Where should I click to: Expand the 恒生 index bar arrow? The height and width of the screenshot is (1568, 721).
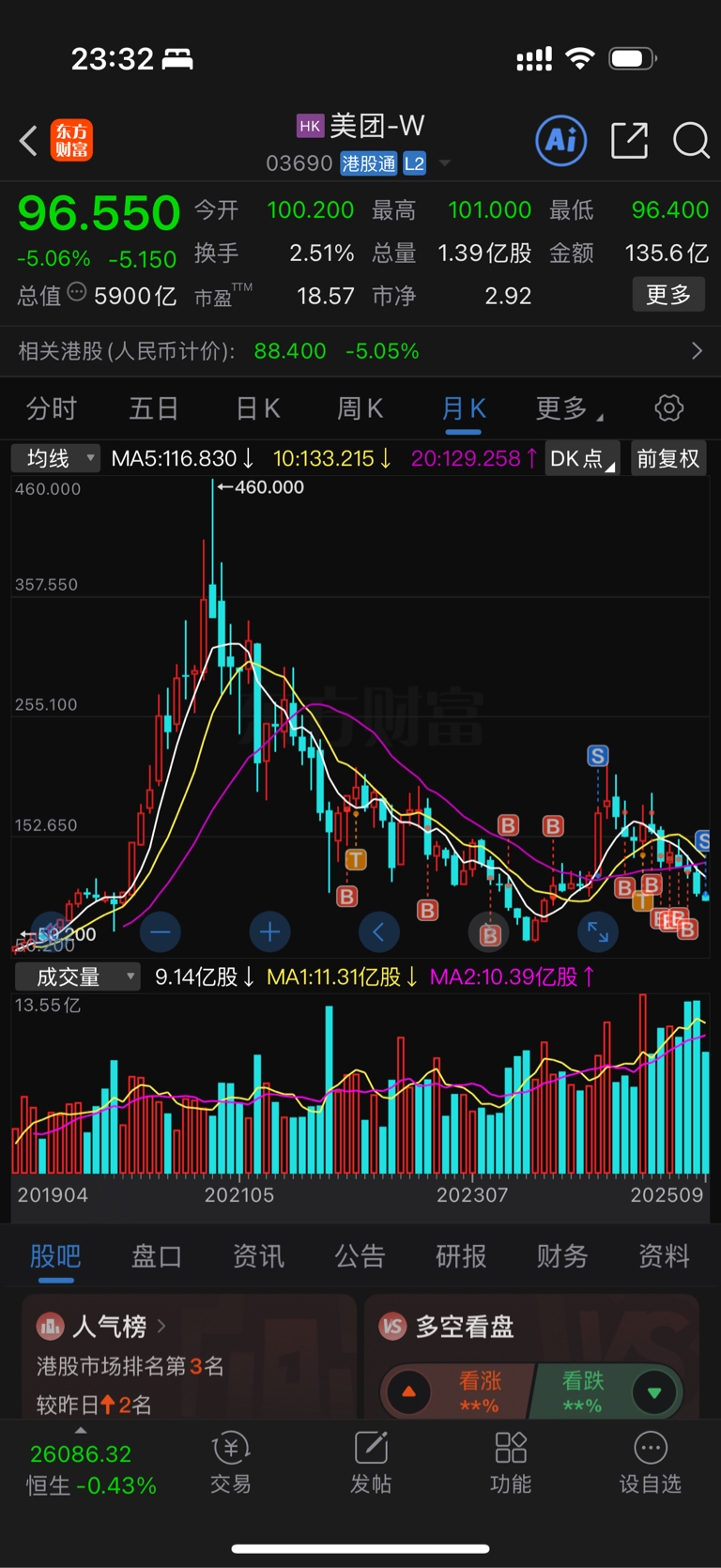pyautogui.click(x=81, y=1431)
